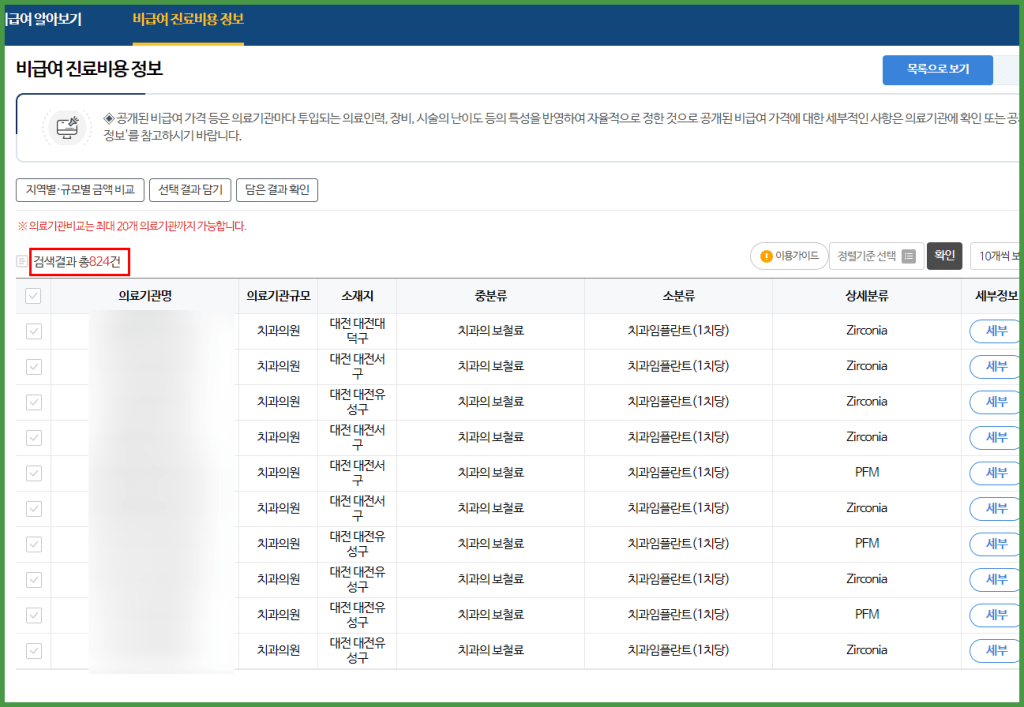Click the 목록으로 보기 button
The image size is (1024, 707).
point(937,69)
